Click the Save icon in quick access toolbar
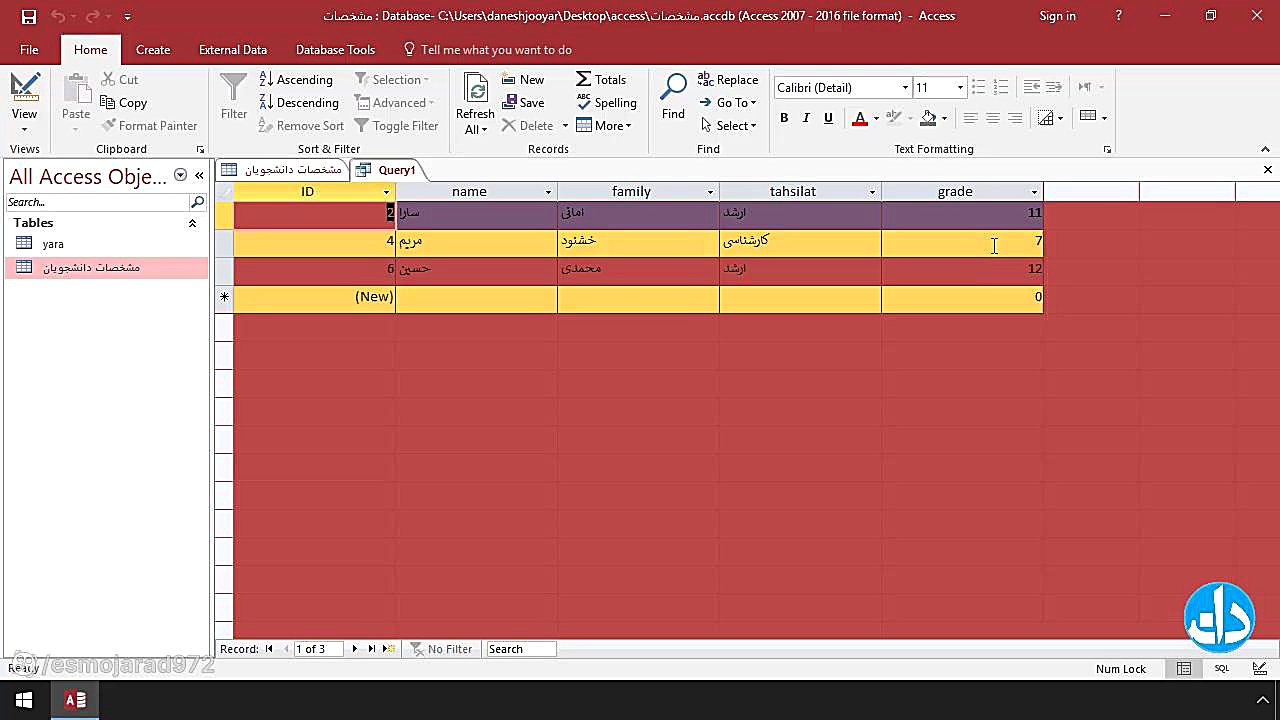The height and width of the screenshot is (720, 1280). point(28,16)
